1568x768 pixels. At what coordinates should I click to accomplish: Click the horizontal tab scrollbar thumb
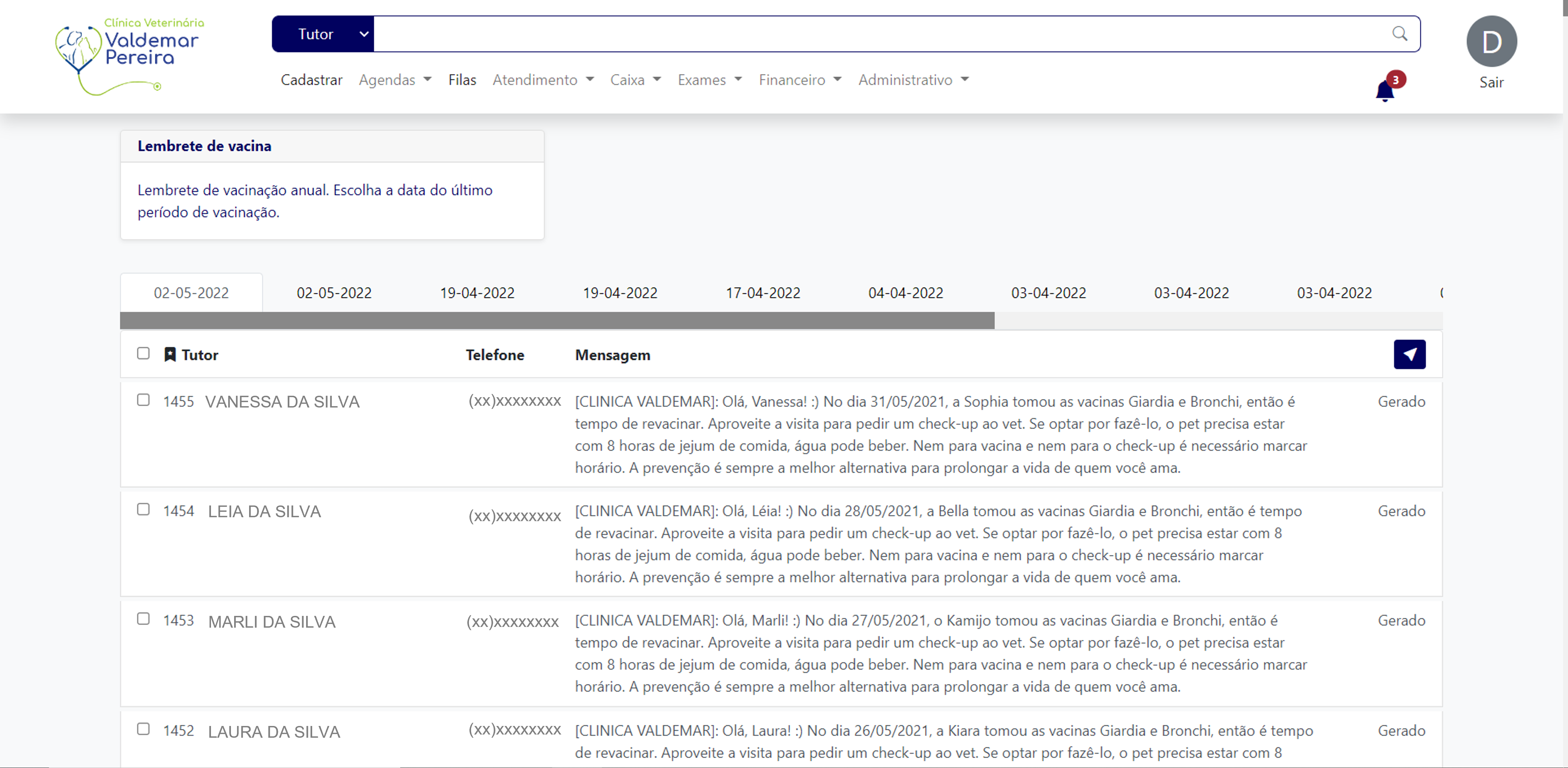click(557, 321)
